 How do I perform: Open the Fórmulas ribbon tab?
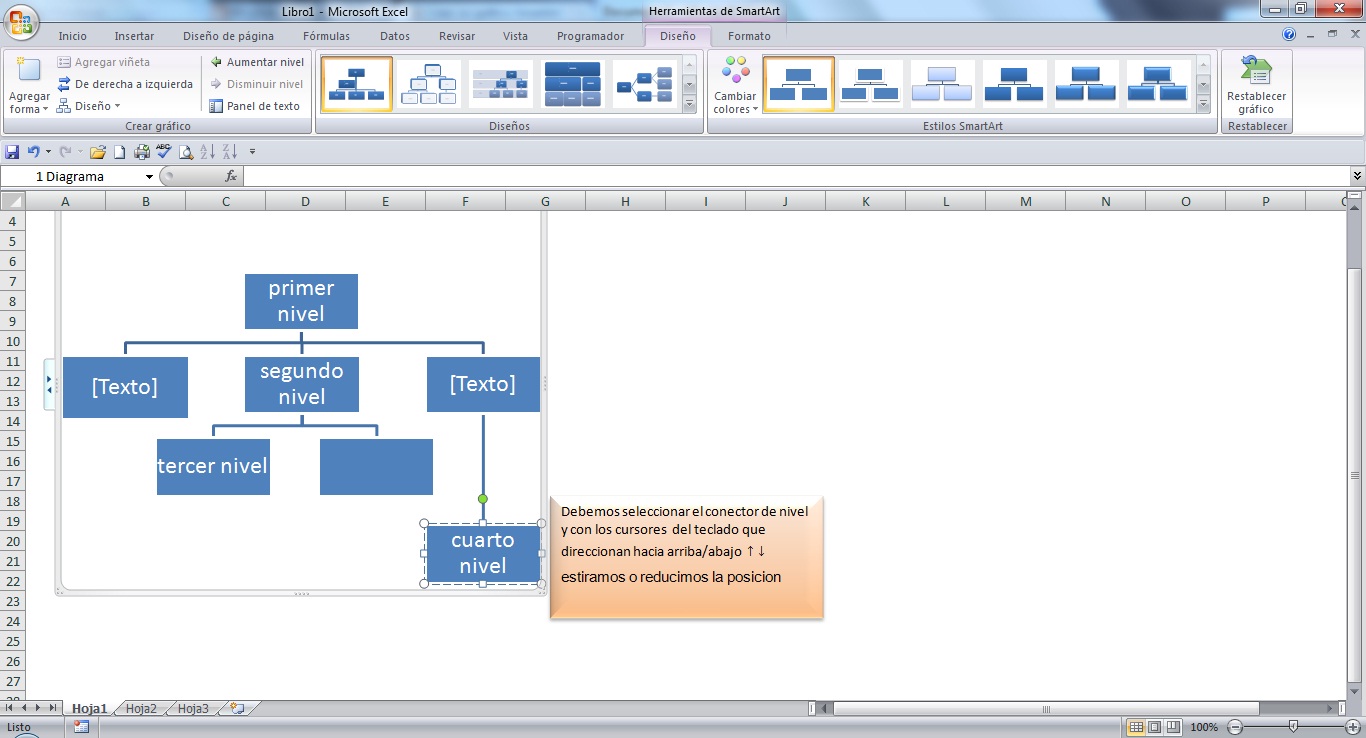326,36
